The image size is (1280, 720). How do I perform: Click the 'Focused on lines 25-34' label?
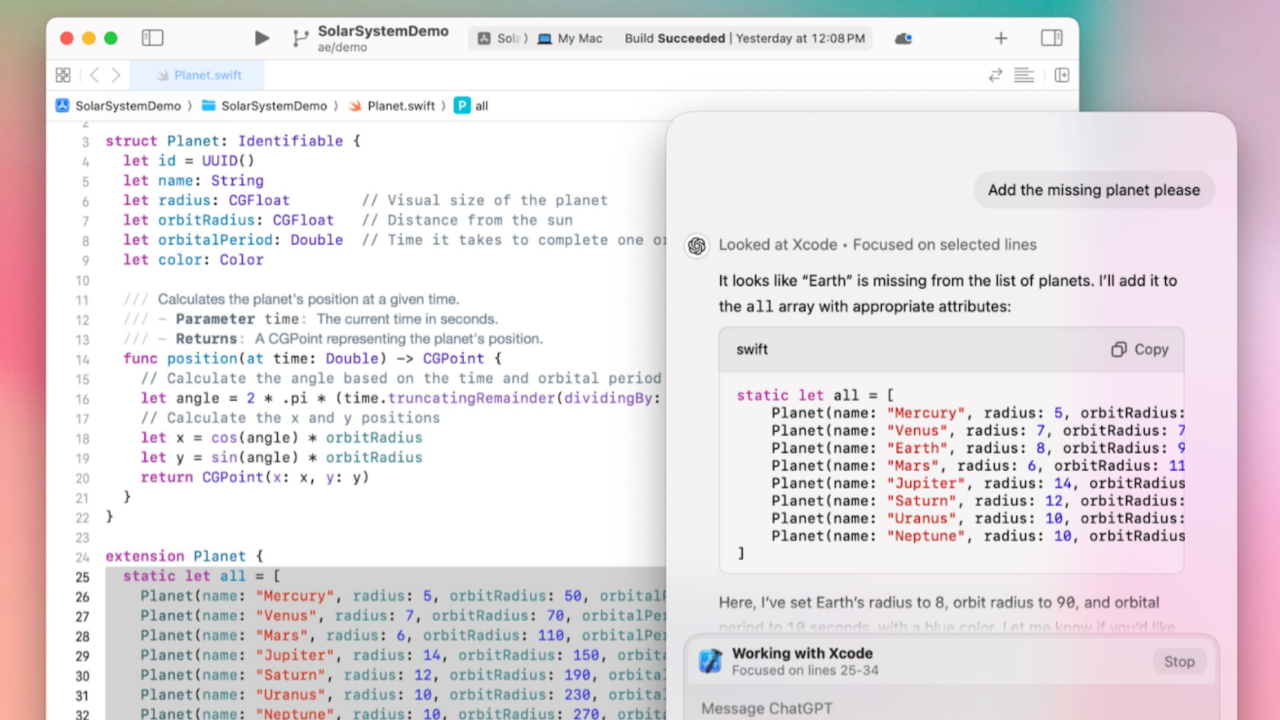pos(805,670)
